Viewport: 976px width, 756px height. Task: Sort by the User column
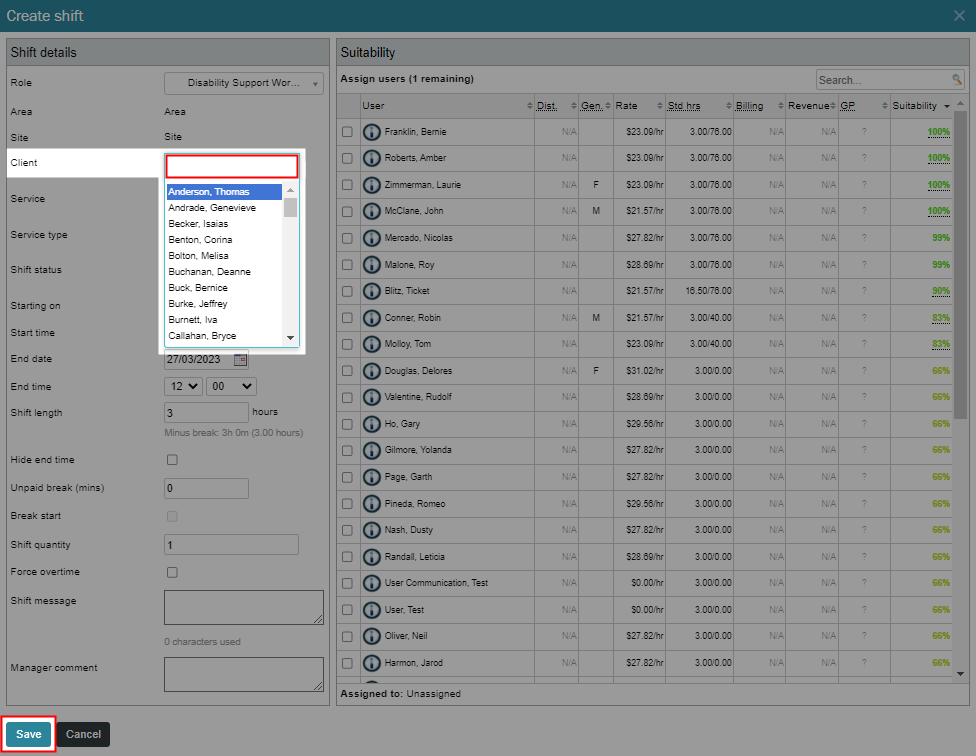448,106
